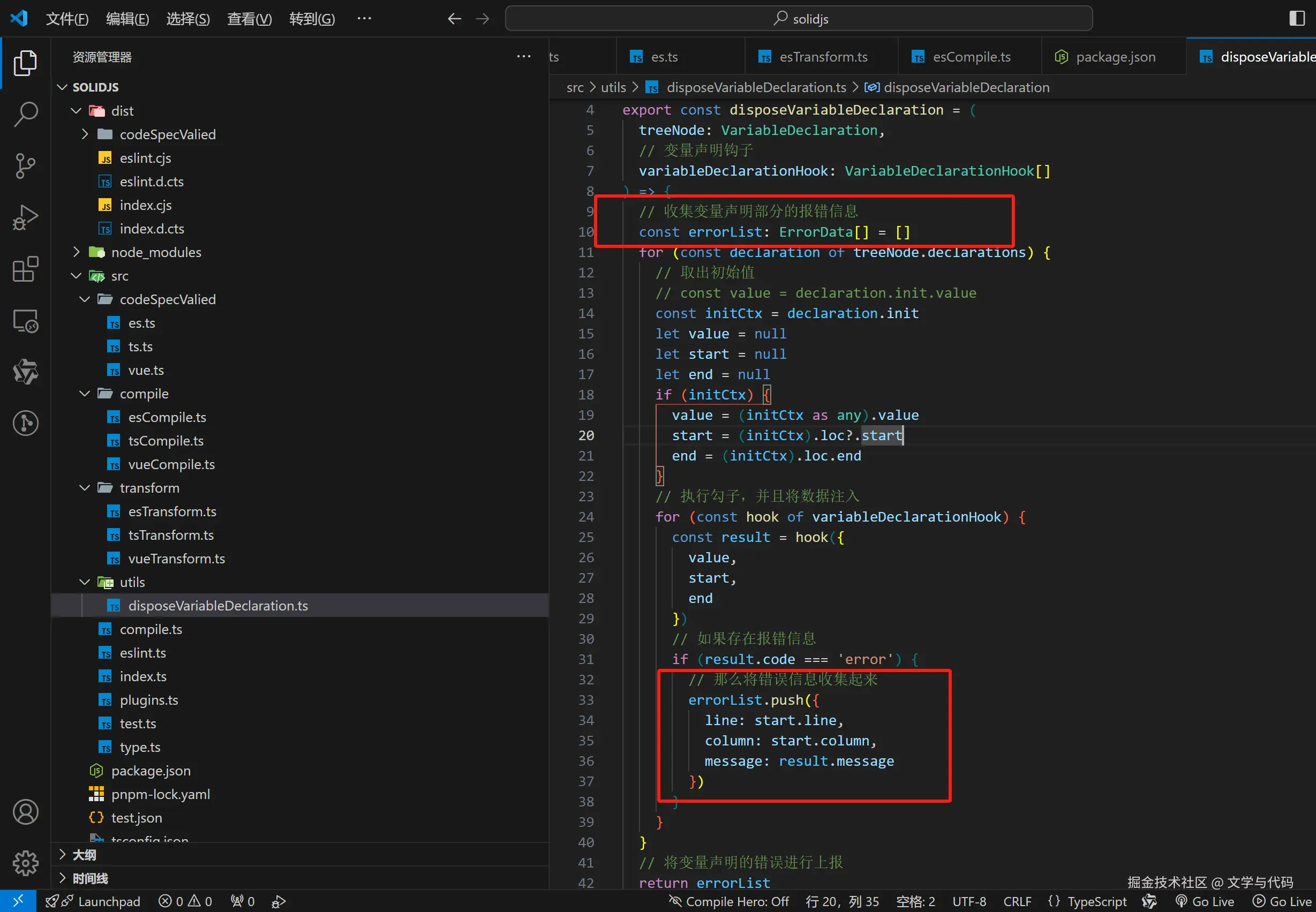This screenshot has height=912, width=1316.
Task: Click the Accounts icon in activity bar
Action: [25, 812]
